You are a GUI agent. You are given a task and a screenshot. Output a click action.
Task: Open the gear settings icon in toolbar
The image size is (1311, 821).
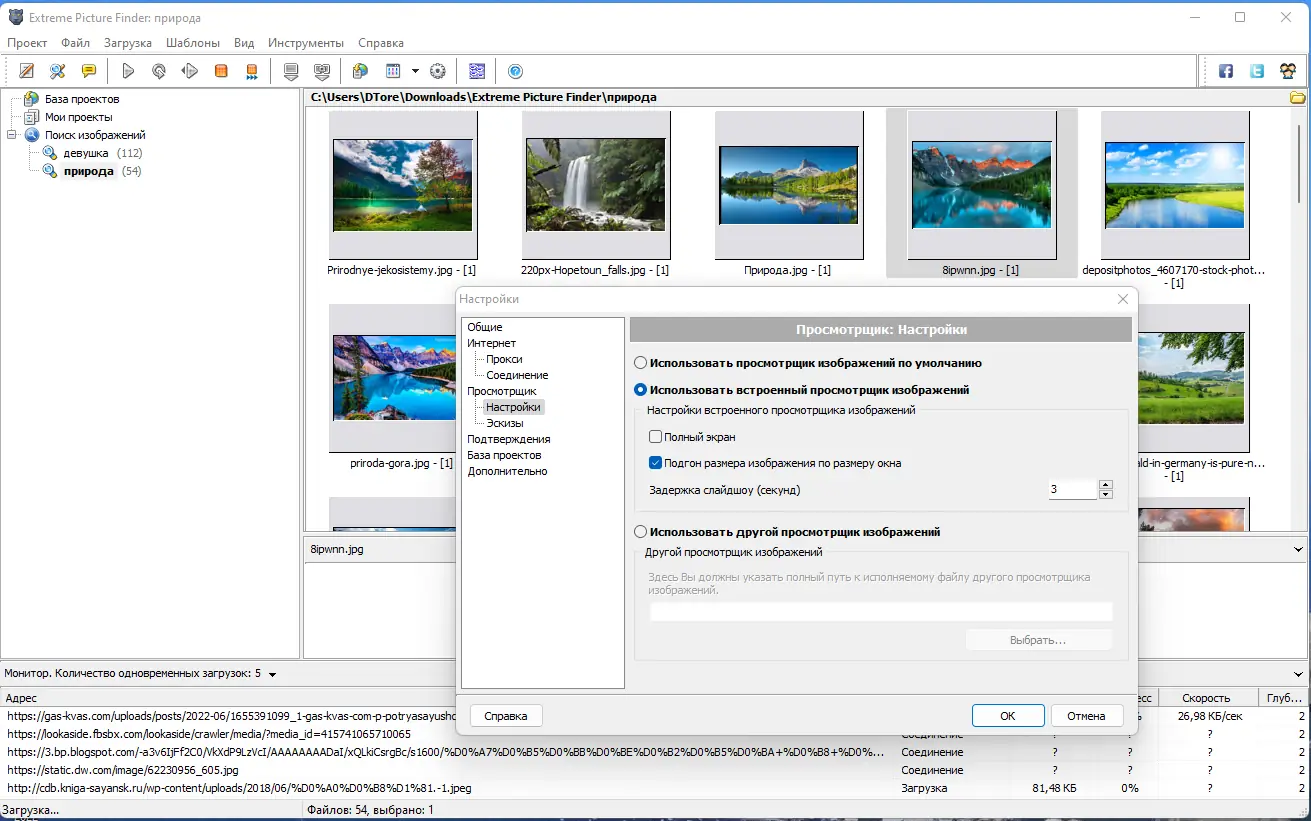pos(437,71)
